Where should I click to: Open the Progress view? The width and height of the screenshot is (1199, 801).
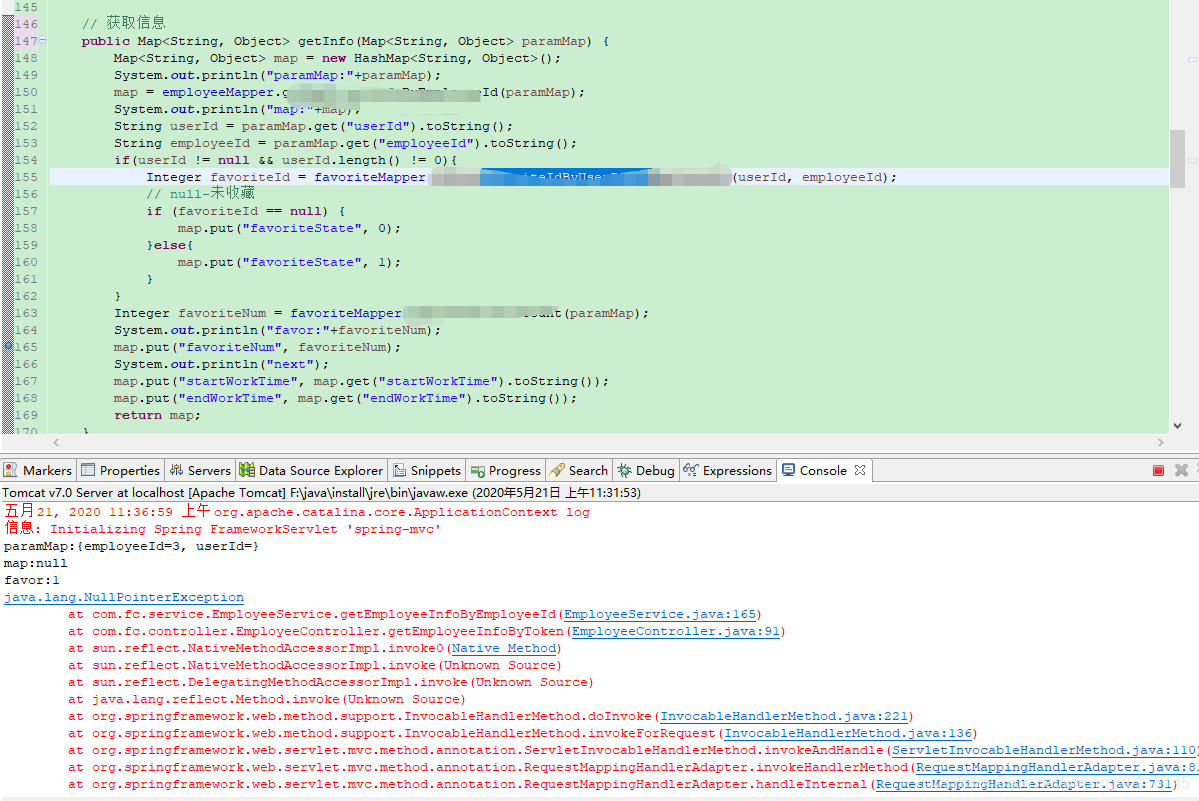(505, 470)
